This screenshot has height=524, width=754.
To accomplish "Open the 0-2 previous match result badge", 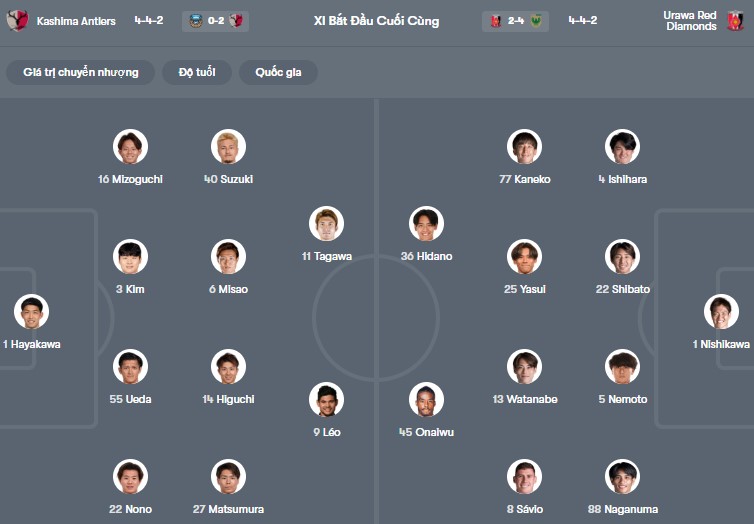I will (215, 21).
